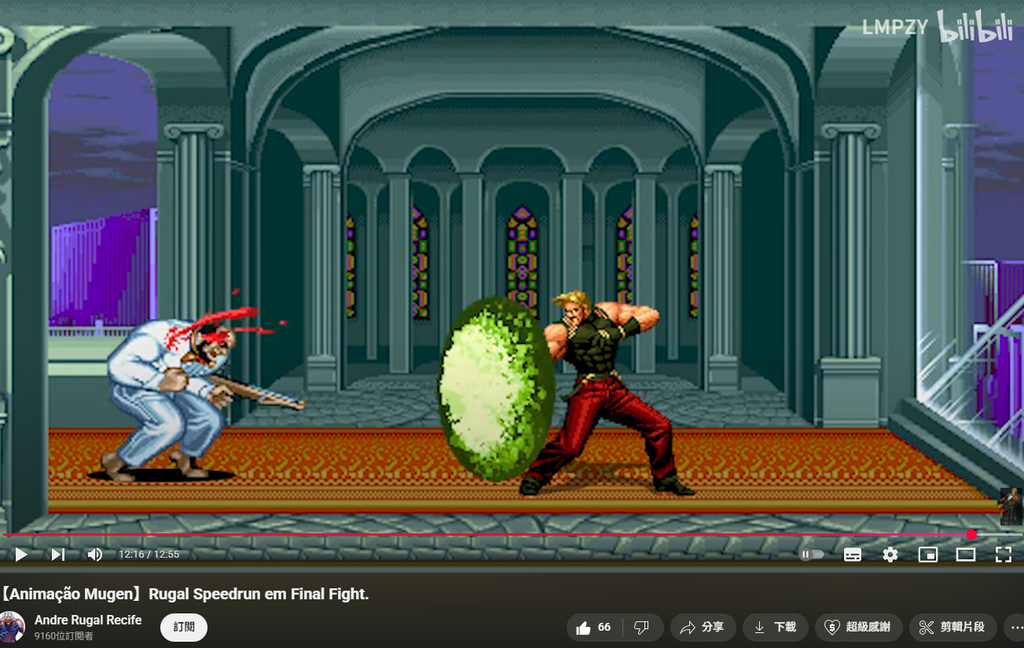Viewport: 1024px width, 648px height.
Task: Click the 12:16 / 12:55 time display
Action: pyautogui.click(x=149, y=555)
